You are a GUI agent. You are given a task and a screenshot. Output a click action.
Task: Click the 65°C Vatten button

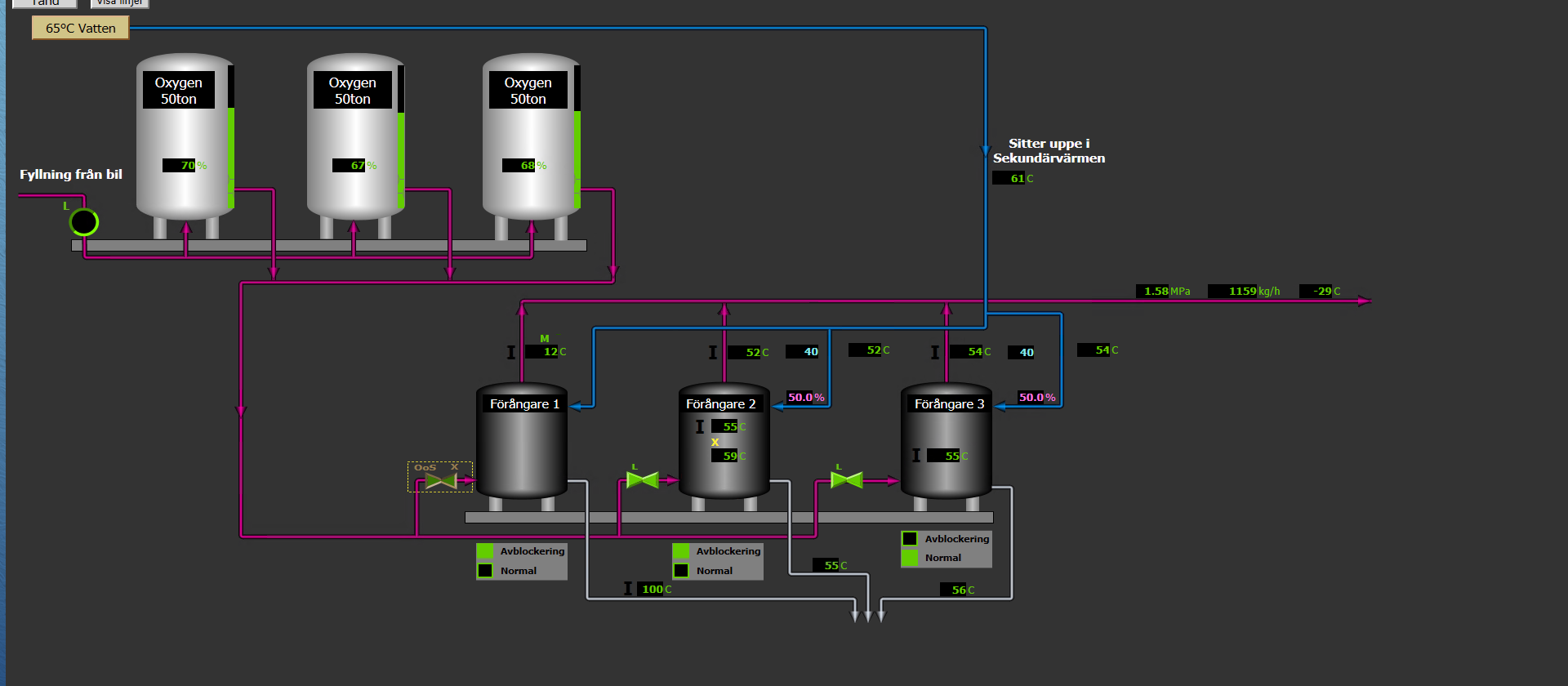80,29
